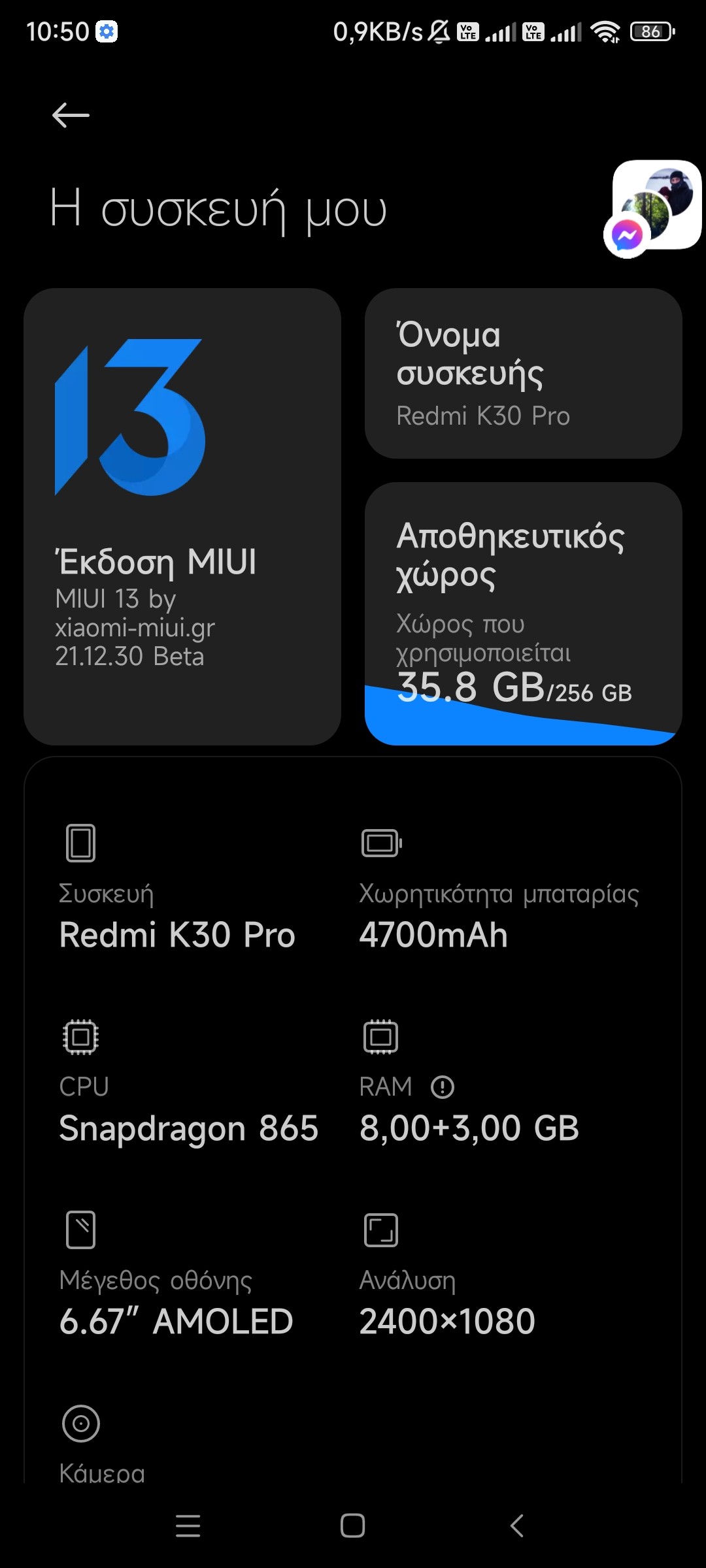Open the Όνομα συσκευής card
706x1568 pixels.
click(523, 374)
